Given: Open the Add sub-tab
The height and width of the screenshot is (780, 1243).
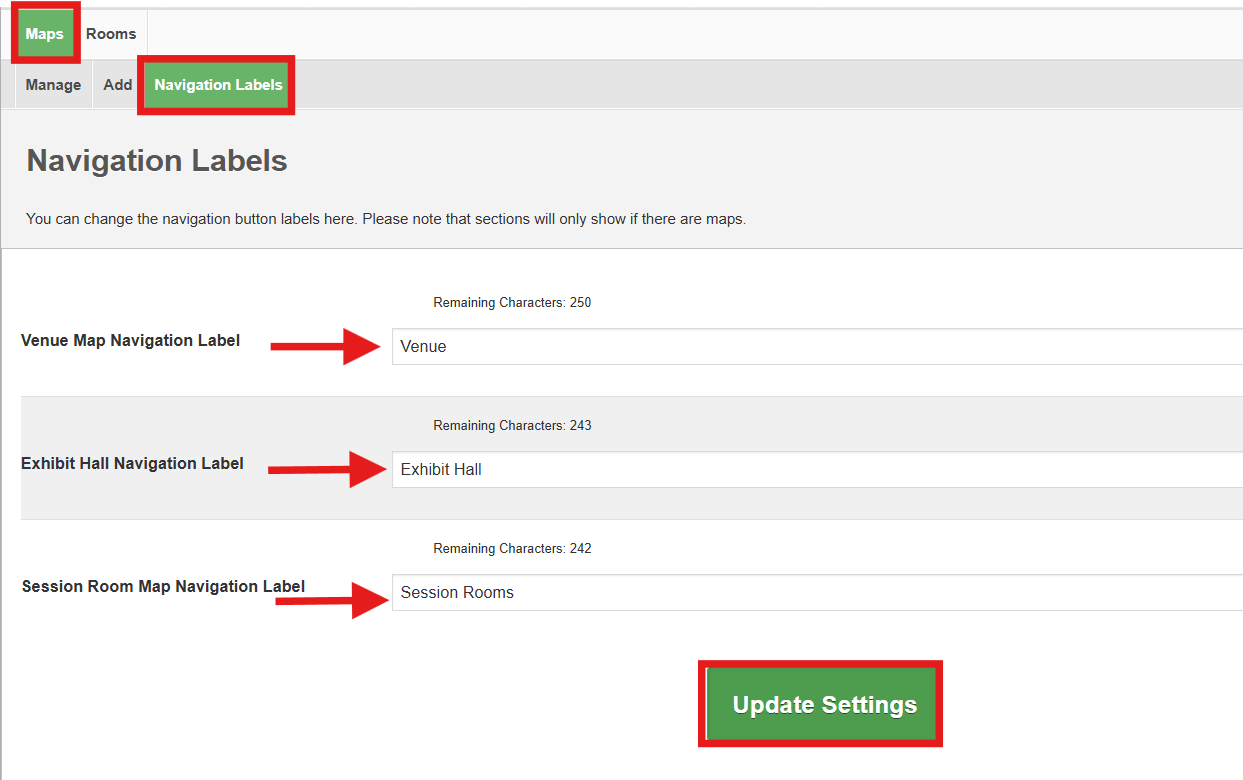Looking at the screenshot, I should [118, 85].
